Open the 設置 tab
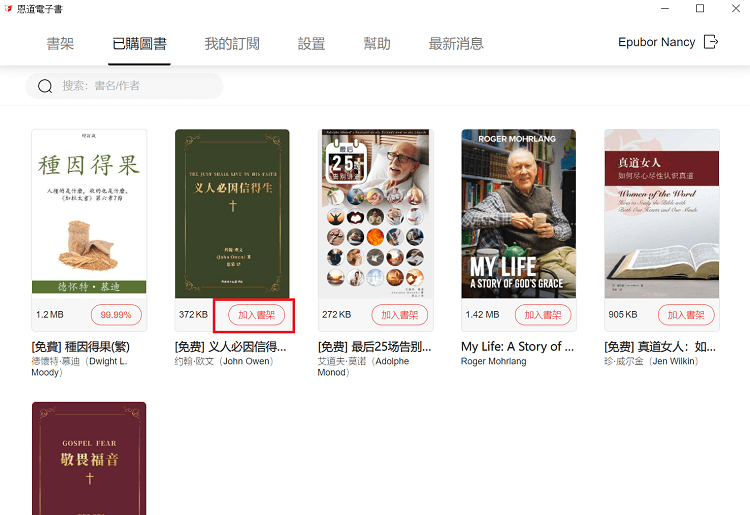This screenshot has width=750, height=515. [x=311, y=44]
